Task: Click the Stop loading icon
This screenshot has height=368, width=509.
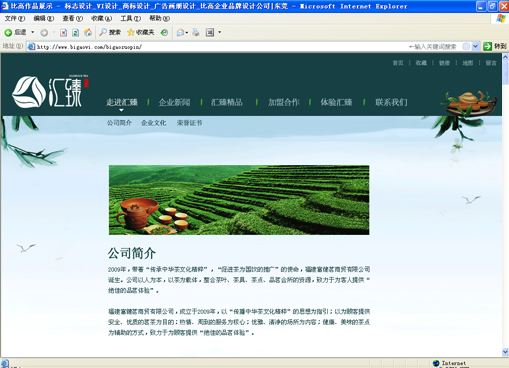Action: [x=63, y=32]
